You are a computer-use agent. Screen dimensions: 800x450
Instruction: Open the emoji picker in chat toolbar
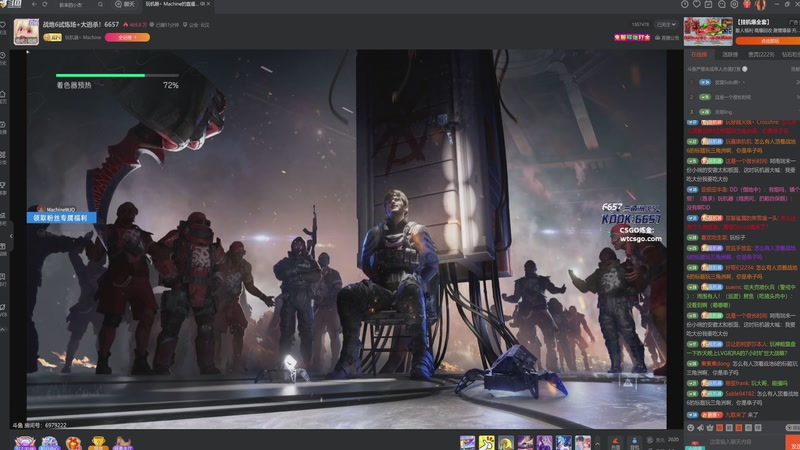pyautogui.click(x=691, y=428)
